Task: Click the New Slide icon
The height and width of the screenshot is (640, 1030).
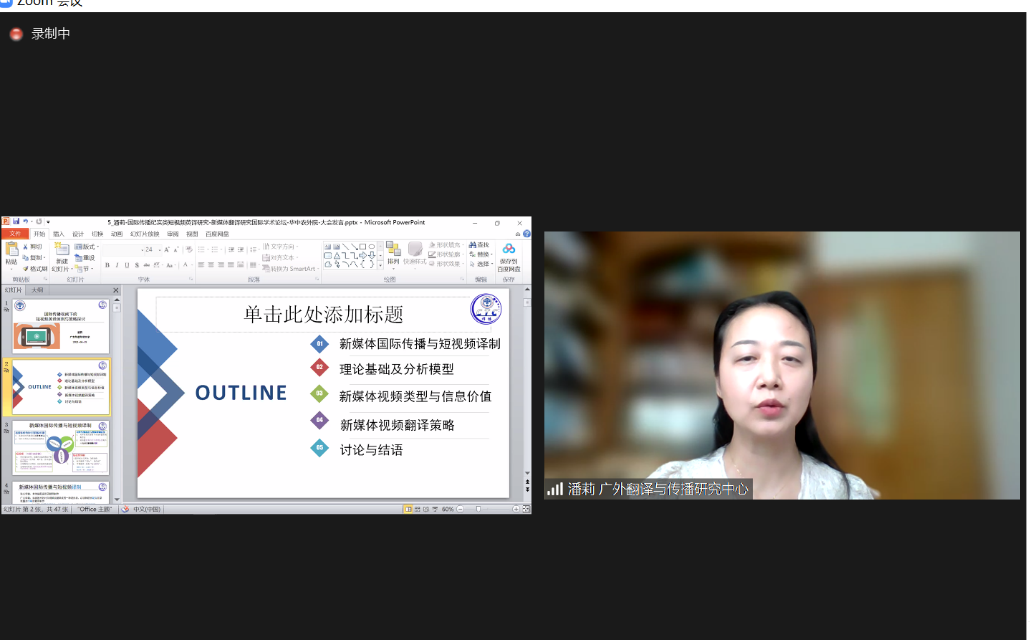Action: point(61,249)
